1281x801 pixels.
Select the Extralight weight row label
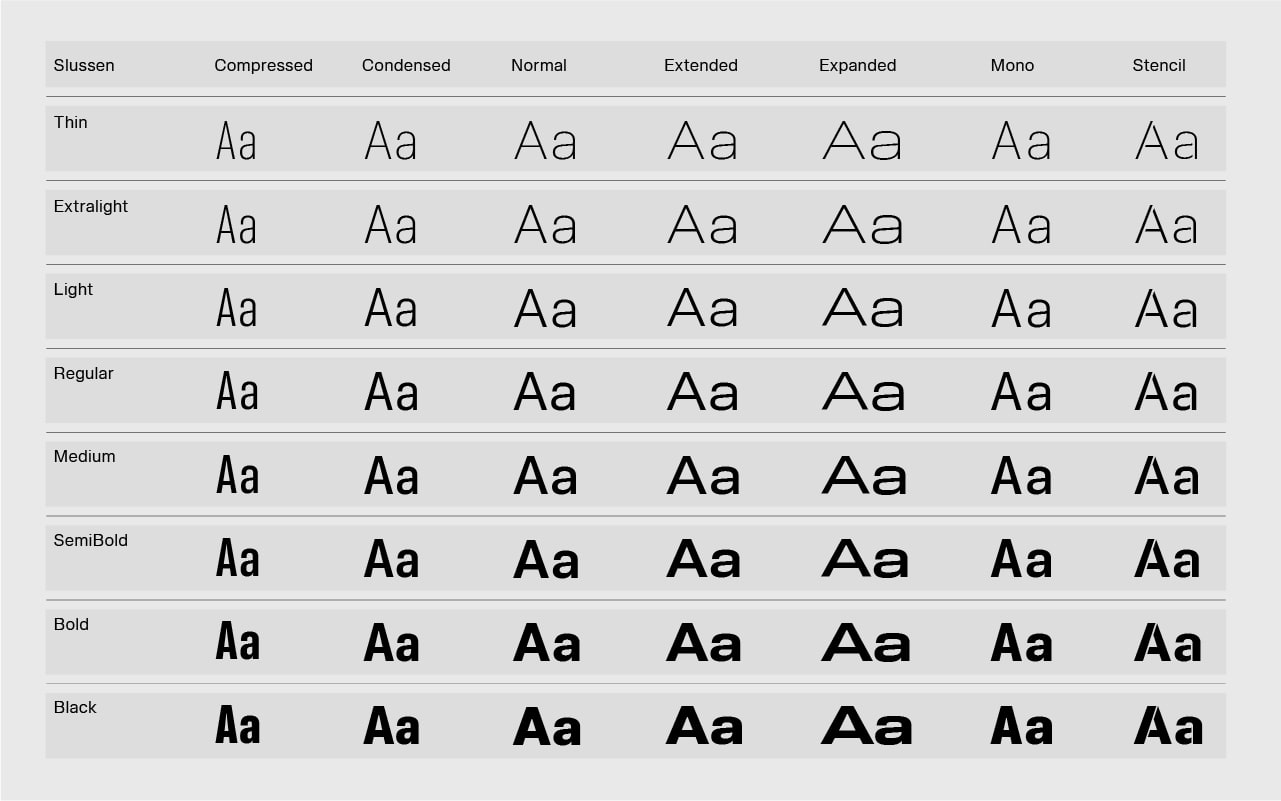[x=91, y=207]
